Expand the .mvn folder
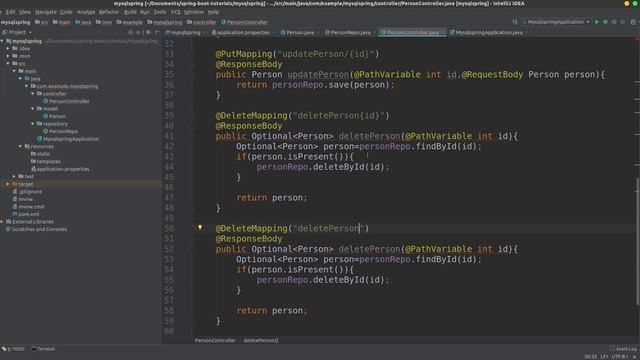 tap(8, 56)
